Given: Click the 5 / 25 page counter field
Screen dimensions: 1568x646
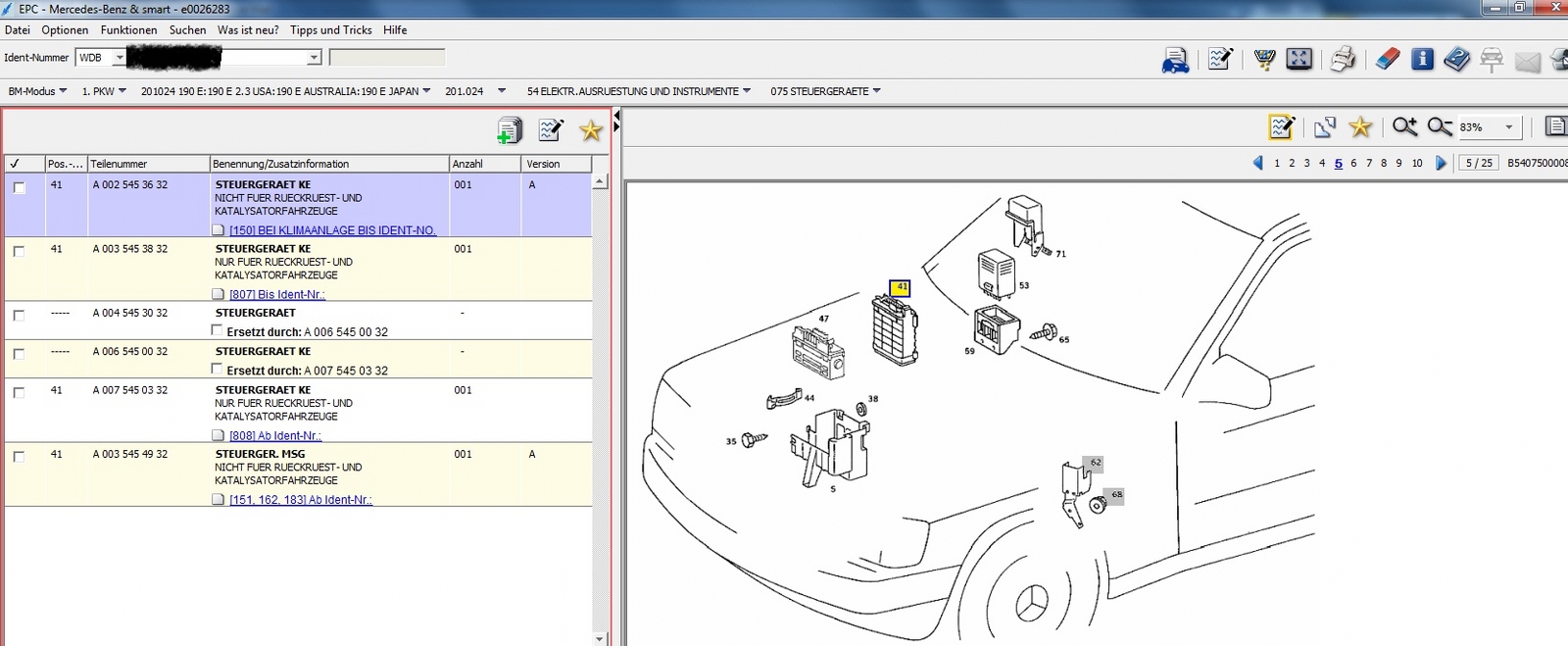Looking at the screenshot, I should (x=1480, y=163).
